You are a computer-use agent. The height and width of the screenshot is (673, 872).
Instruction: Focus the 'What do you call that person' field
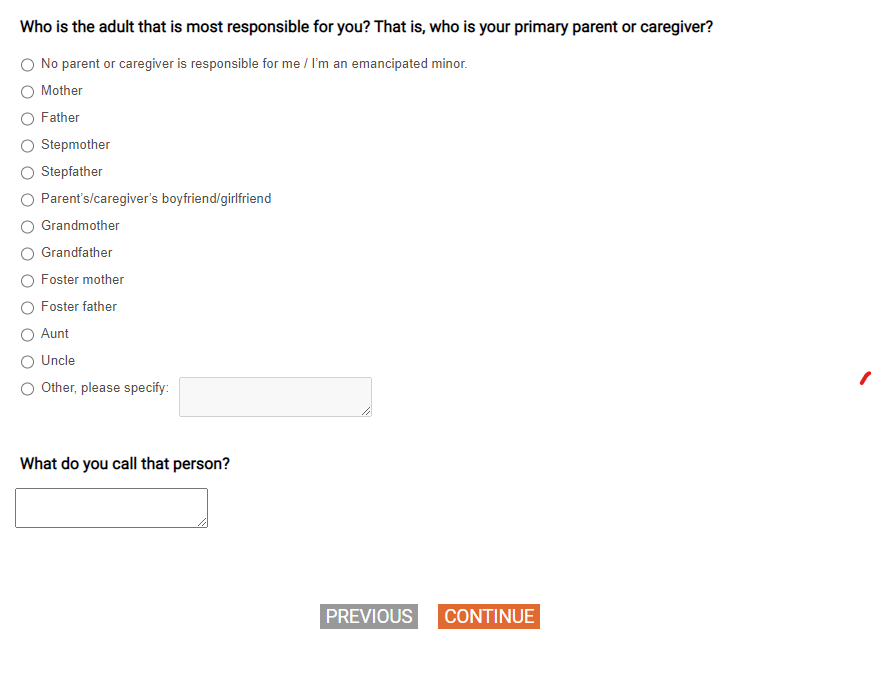pos(110,507)
